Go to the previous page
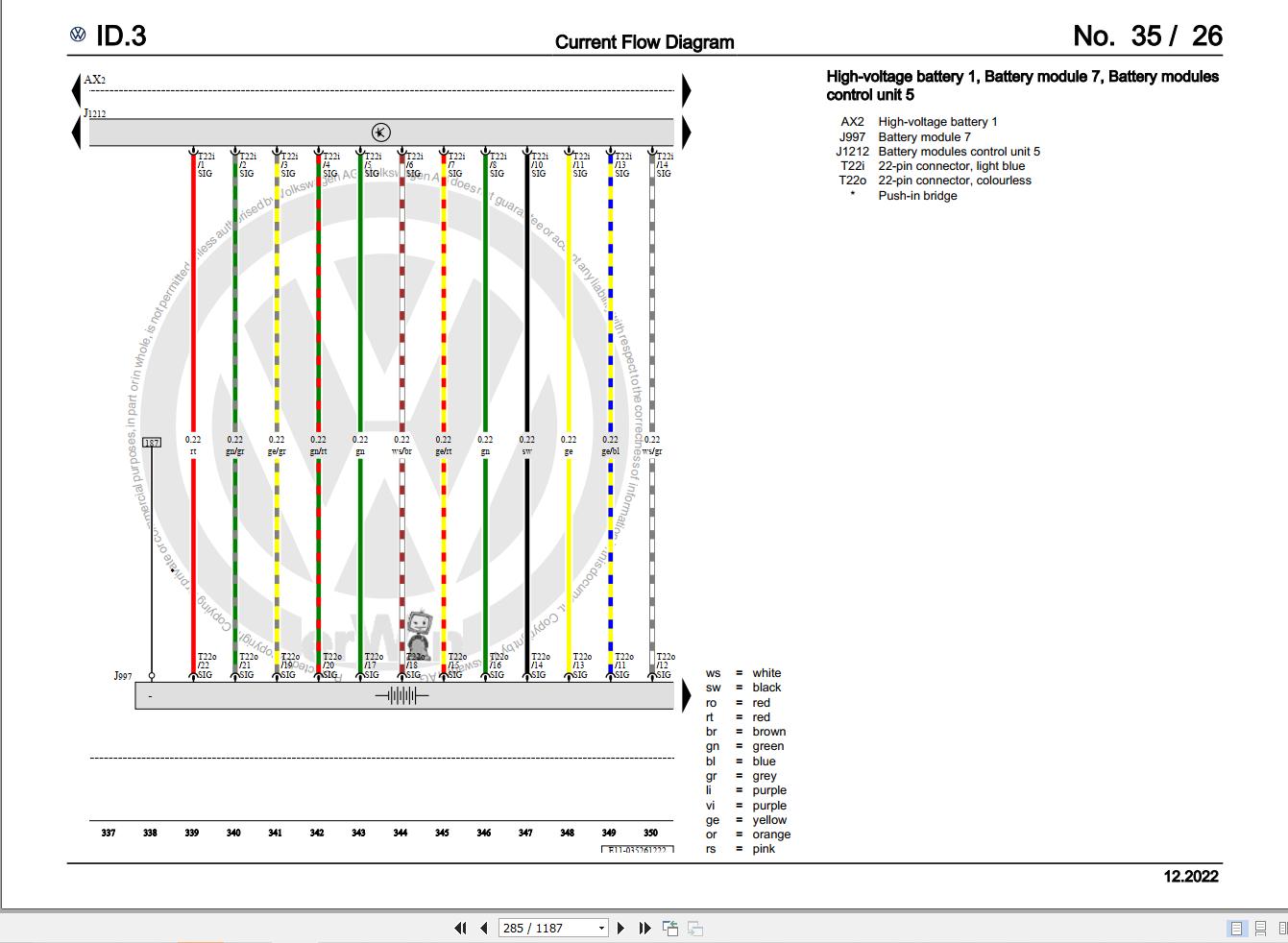The height and width of the screenshot is (943, 1288). click(x=484, y=928)
